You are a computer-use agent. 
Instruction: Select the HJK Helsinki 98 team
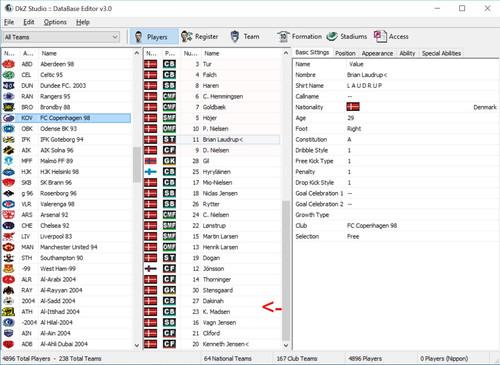pyautogui.click(x=66, y=172)
